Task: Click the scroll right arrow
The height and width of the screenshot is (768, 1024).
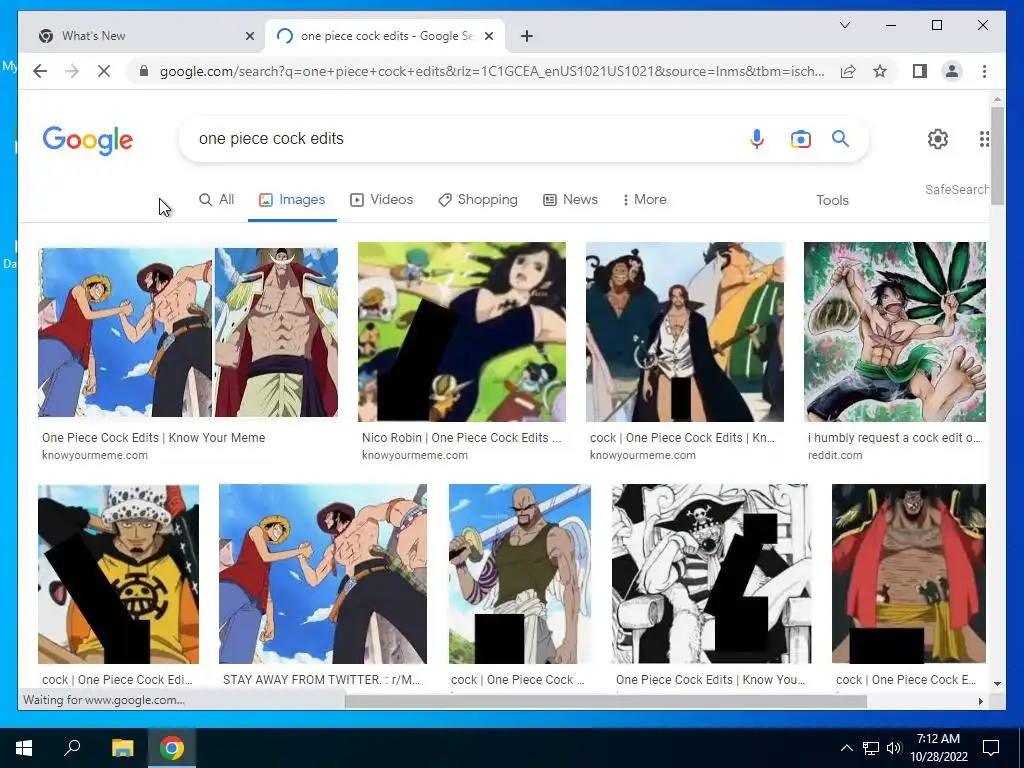Action: [980, 701]
